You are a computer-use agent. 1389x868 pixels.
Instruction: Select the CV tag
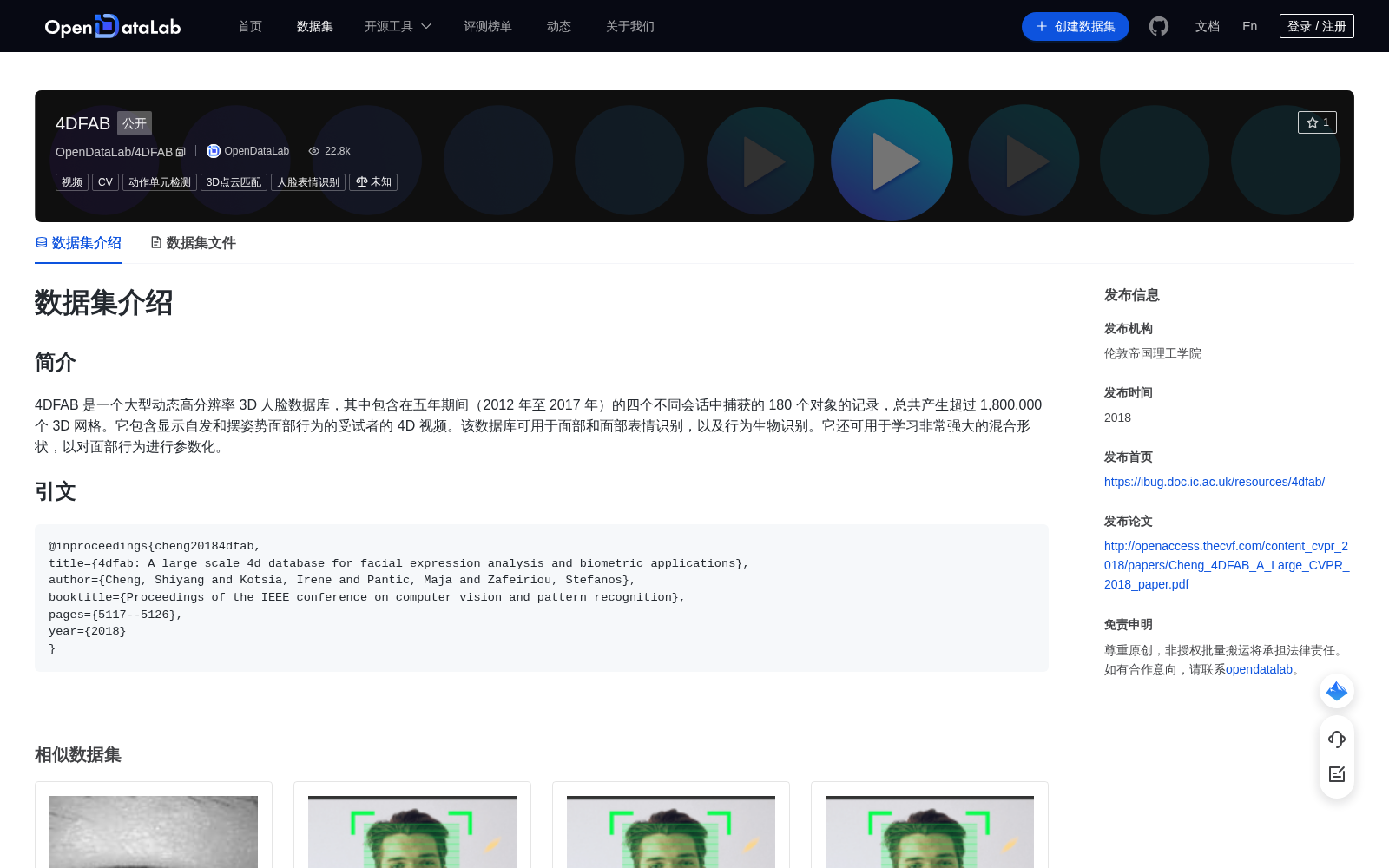coord(105,182)
